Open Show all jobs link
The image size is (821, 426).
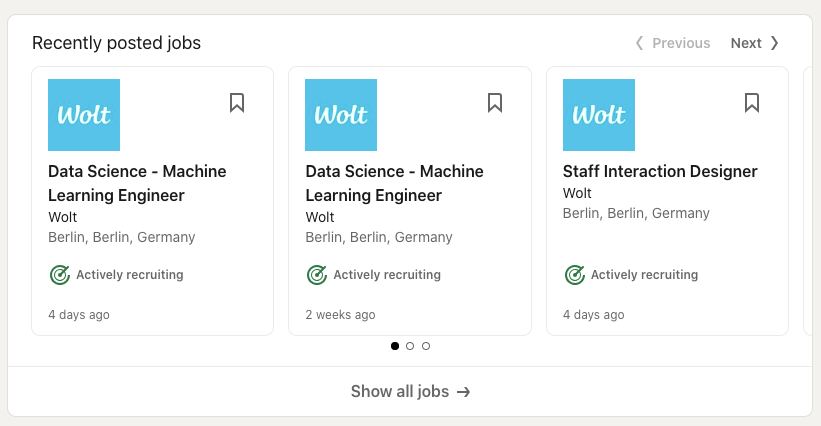tap(410, 391)
